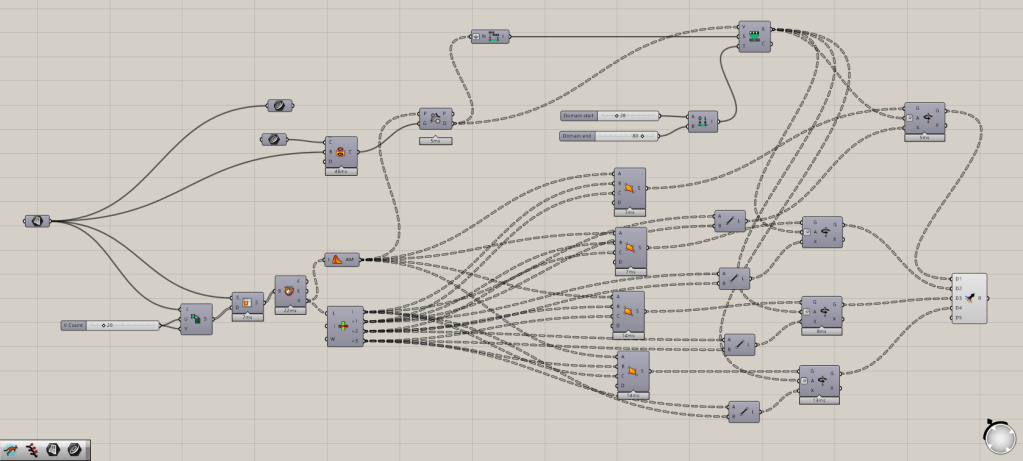The width and height of the screenshot is (1023, 461).
Task: Click the V Count number slider
Action: click(110, 325)
